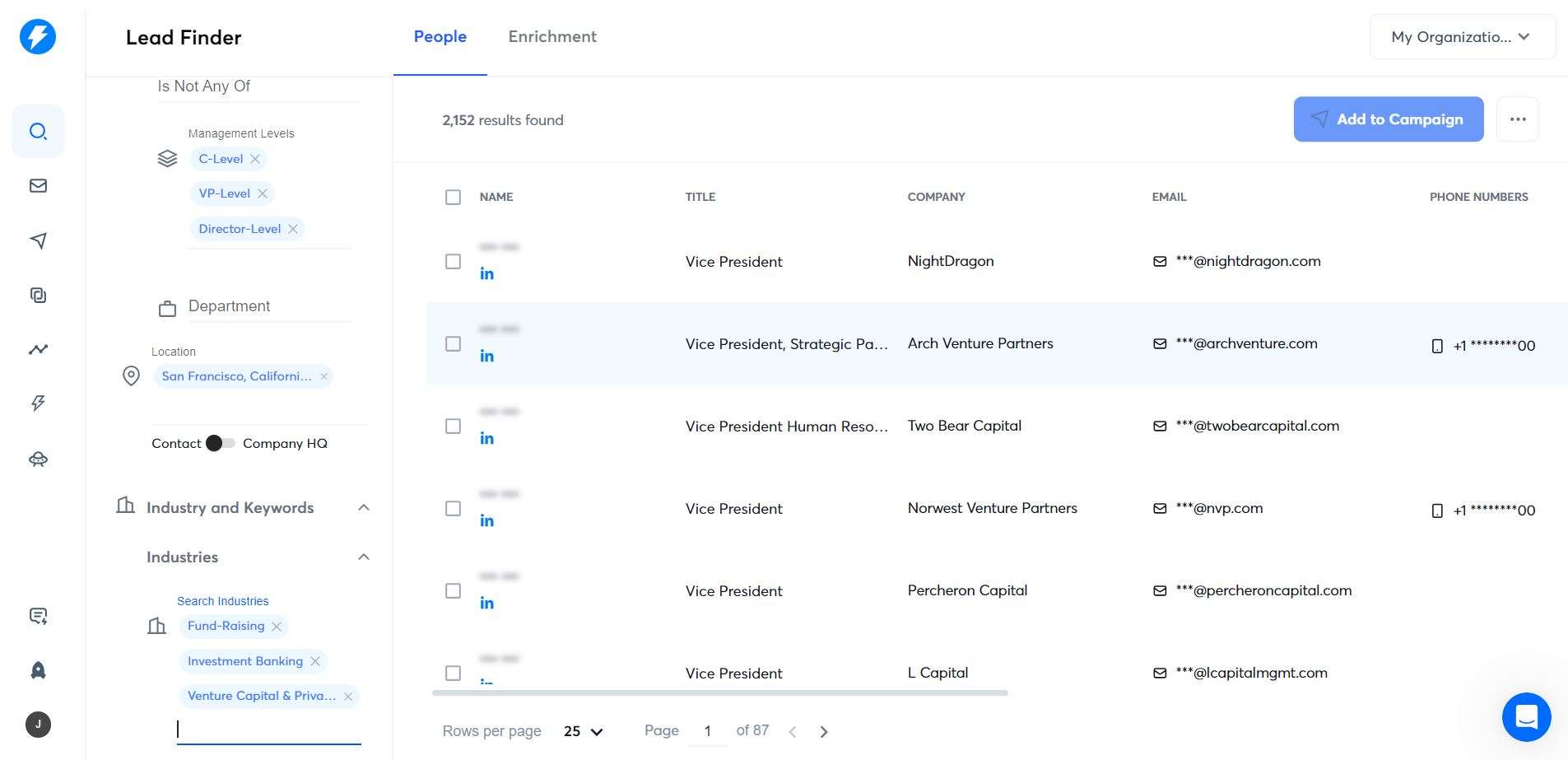The width and height of the screenshot is (1568, 760).
Task: Remove the Venture Capital & Private Equity tag
Action: (348, 697)
